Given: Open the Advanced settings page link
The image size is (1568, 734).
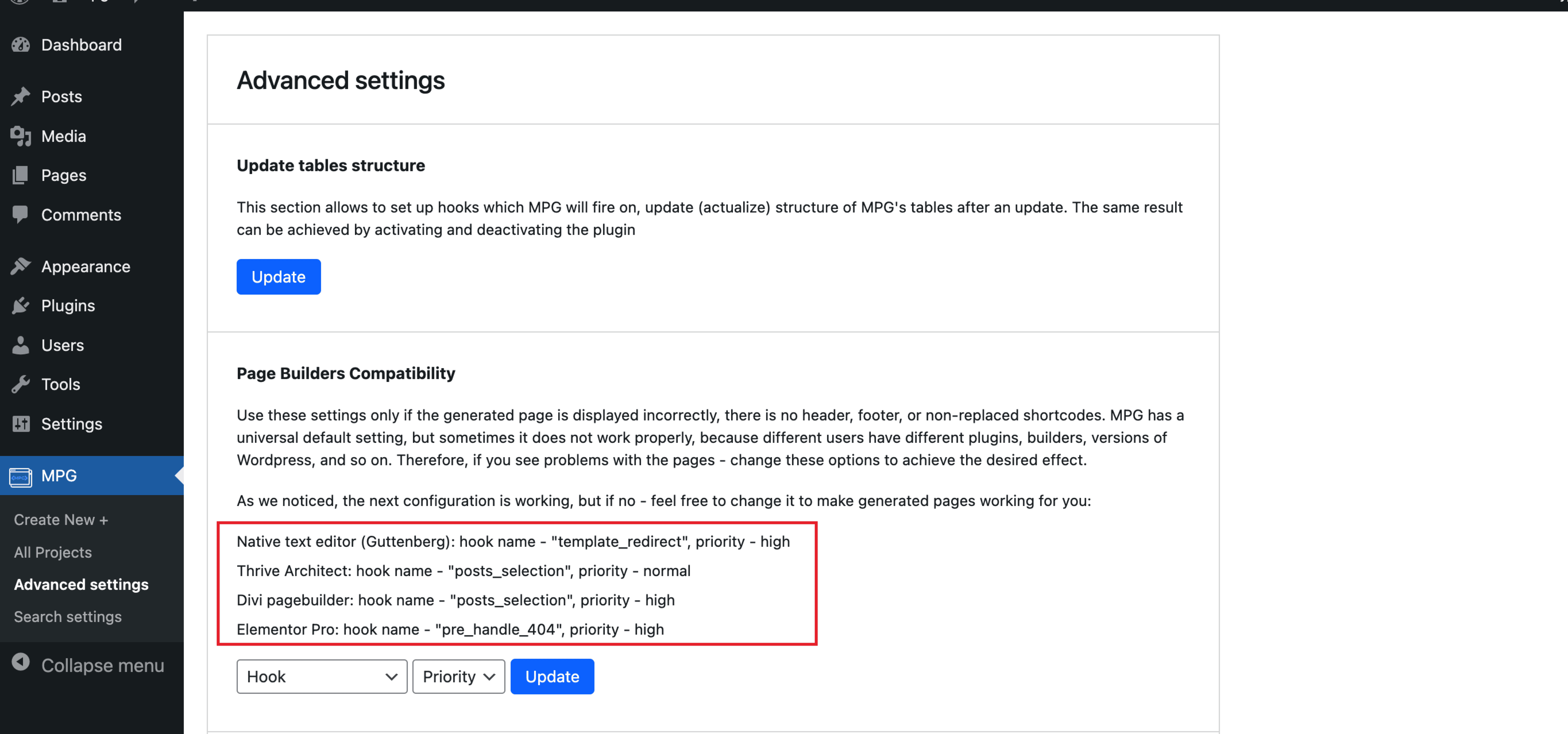Looking at the screenshot, I should [x=80, y=584].
